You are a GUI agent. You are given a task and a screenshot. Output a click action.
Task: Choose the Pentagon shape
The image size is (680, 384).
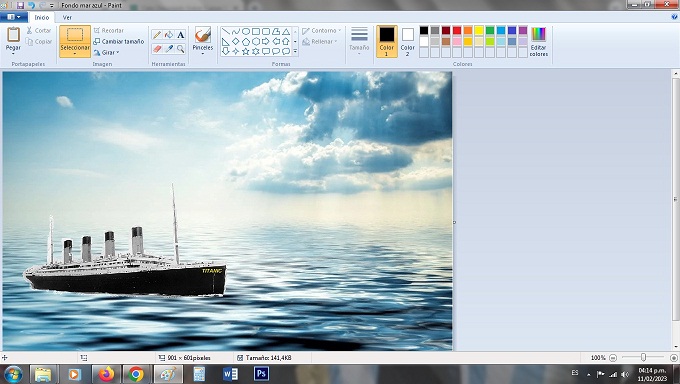point(245,41)
